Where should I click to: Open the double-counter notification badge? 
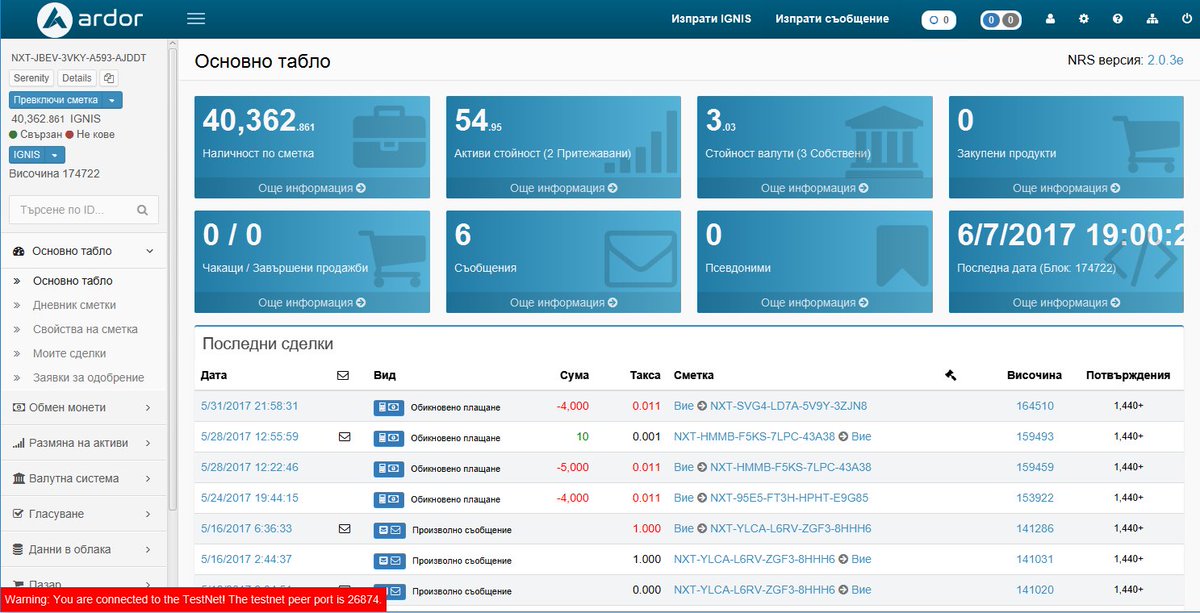click(x=1001, y=19)
